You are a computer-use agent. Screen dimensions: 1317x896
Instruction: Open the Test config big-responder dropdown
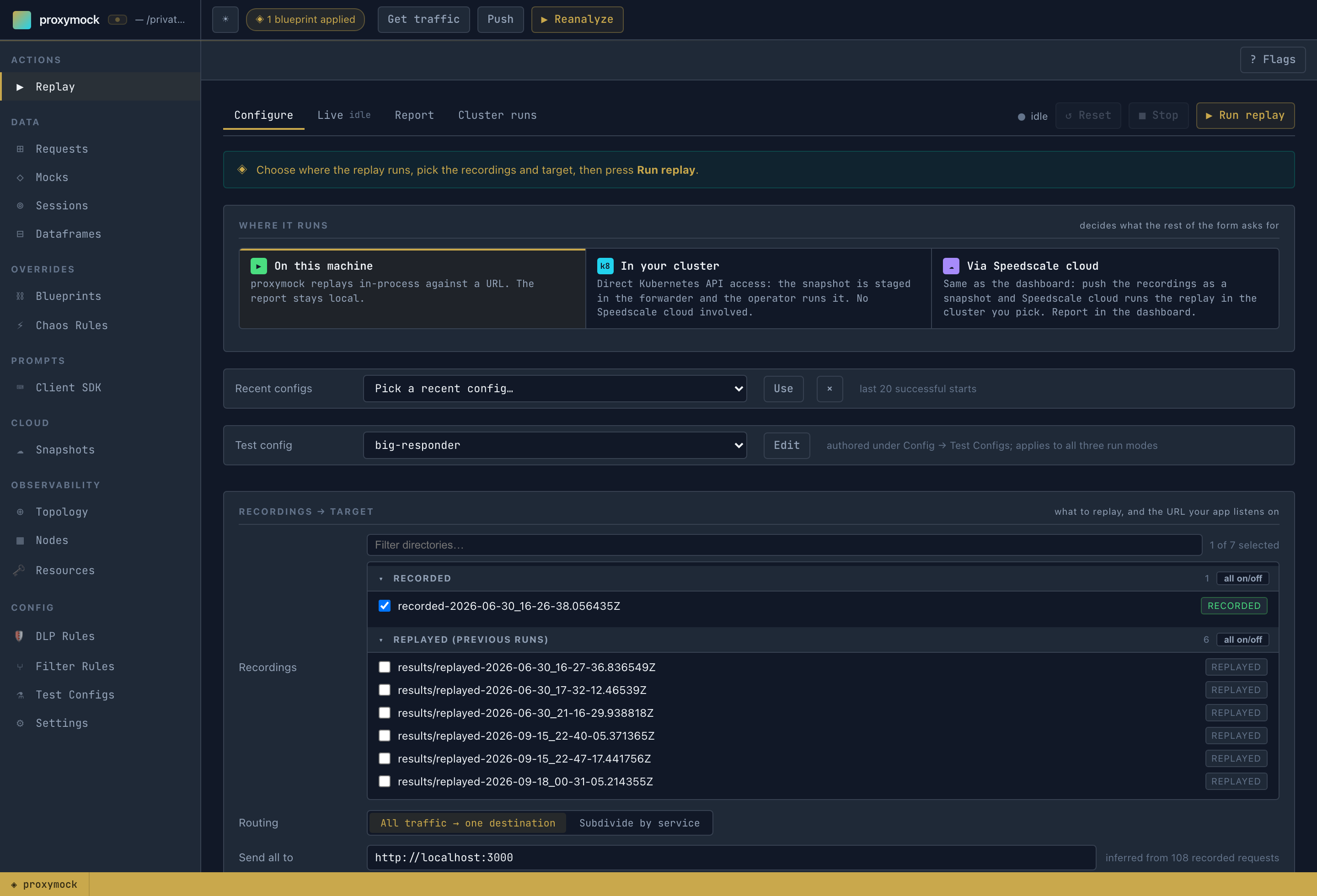pyautogui.click(x=555, y=446)
